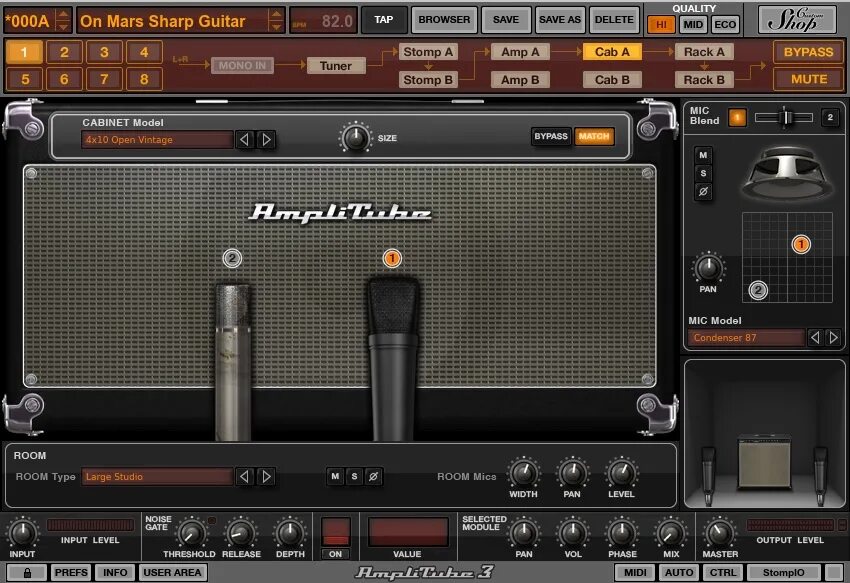850x583 pixels.
Task: Click the INPUT knob
Action: [x=22, y=533]
